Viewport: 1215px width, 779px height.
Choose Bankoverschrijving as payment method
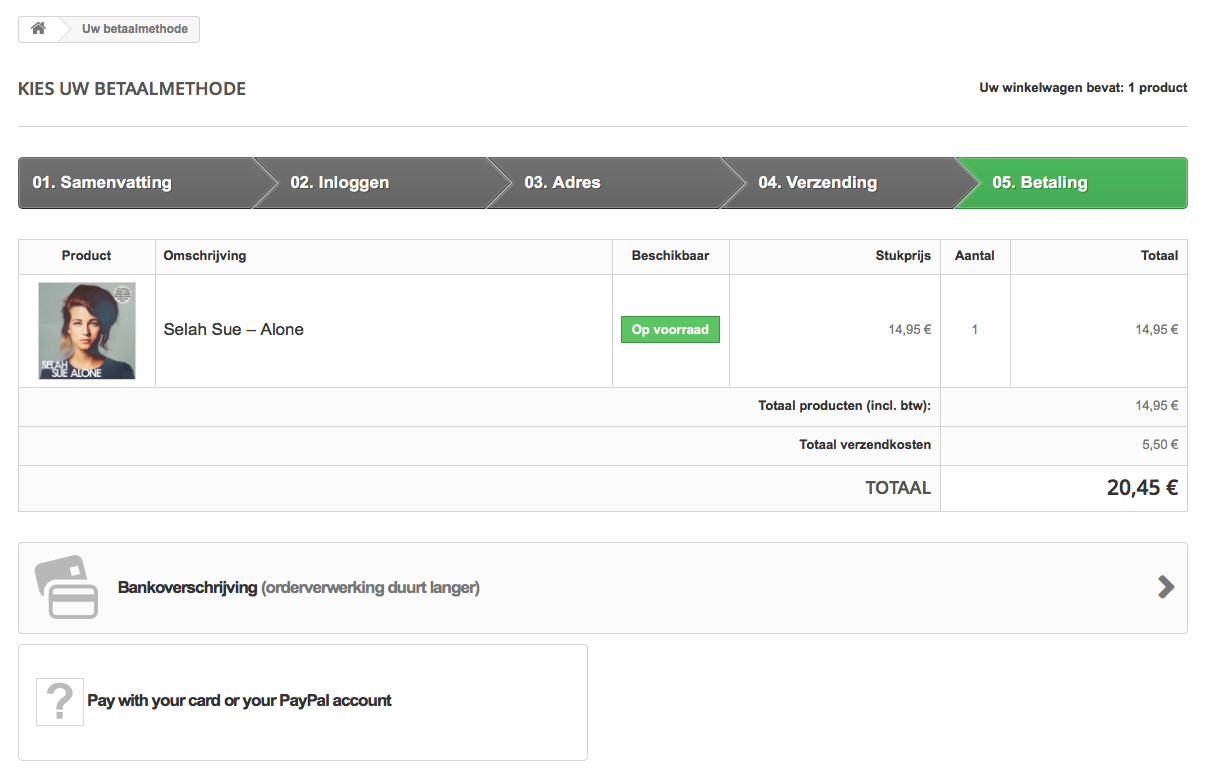tap(298, 588)
